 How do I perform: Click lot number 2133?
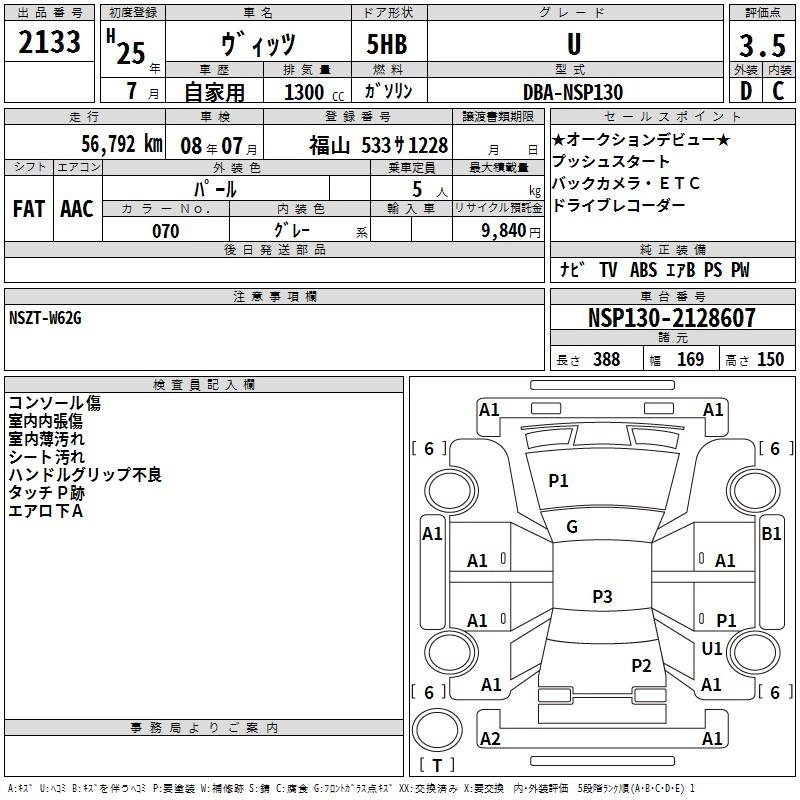49,42
